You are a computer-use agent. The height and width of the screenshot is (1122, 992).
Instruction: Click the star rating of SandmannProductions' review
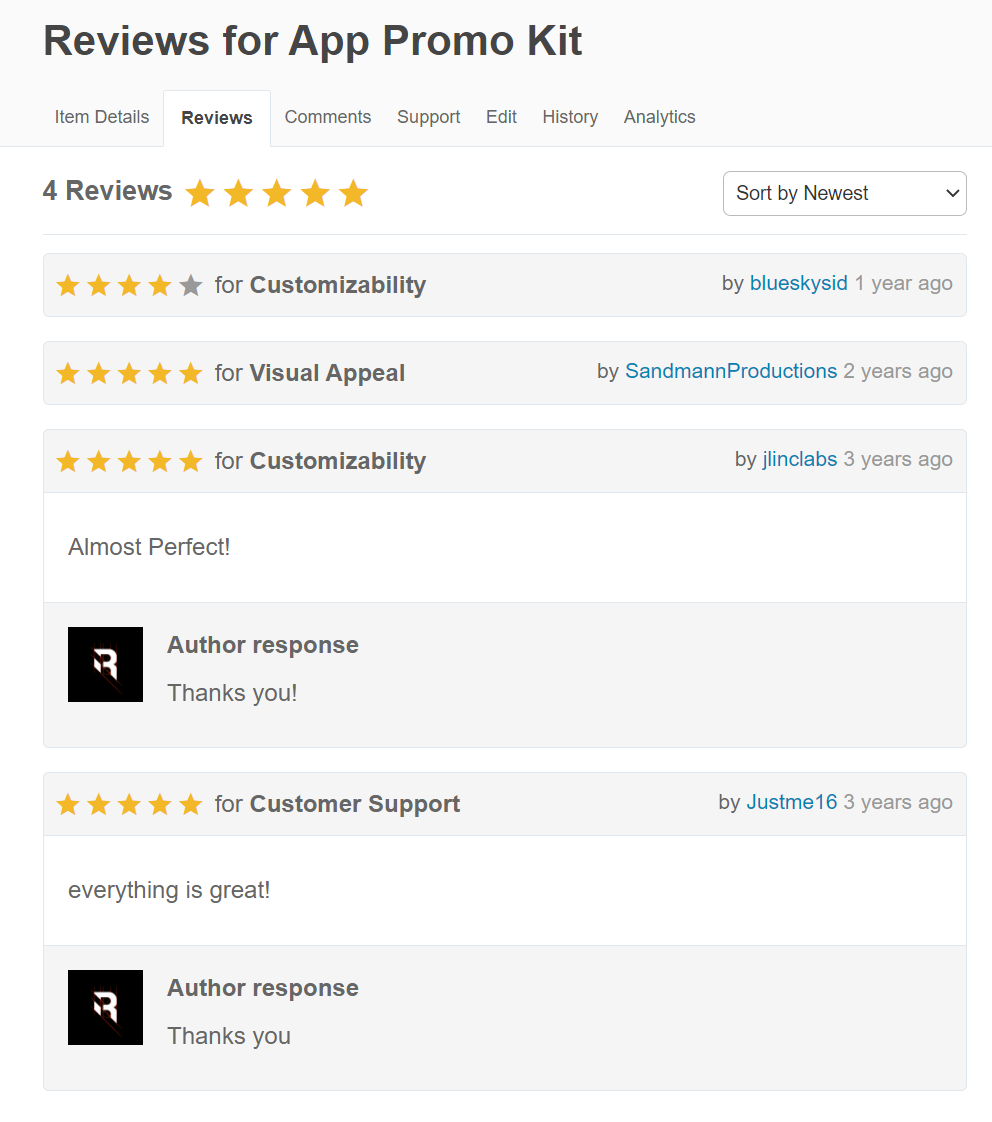point(130,374)
